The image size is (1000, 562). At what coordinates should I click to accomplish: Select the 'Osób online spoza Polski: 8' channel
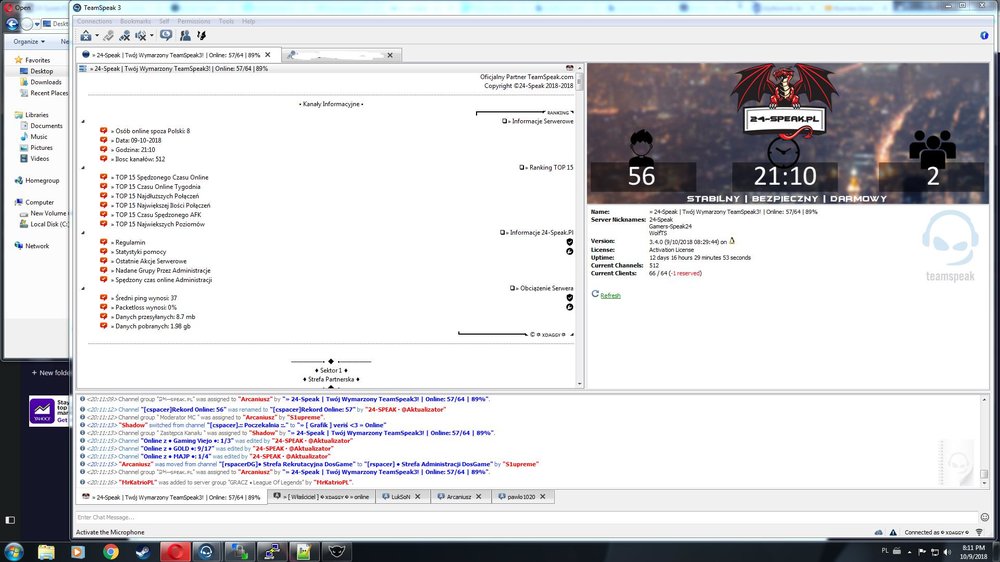150,131
